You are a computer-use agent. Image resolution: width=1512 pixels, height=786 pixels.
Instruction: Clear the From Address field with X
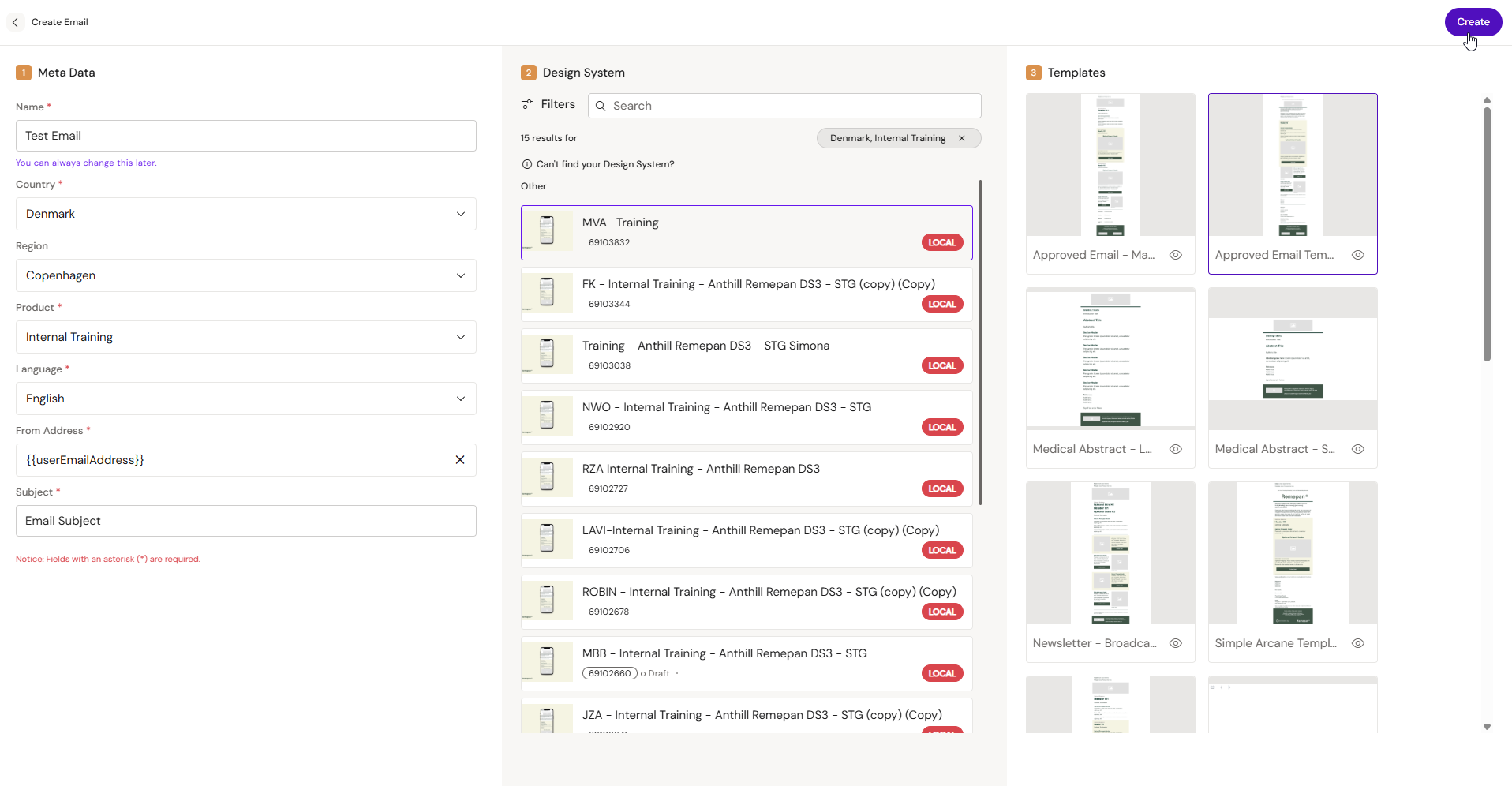click(x=460, y=460)
